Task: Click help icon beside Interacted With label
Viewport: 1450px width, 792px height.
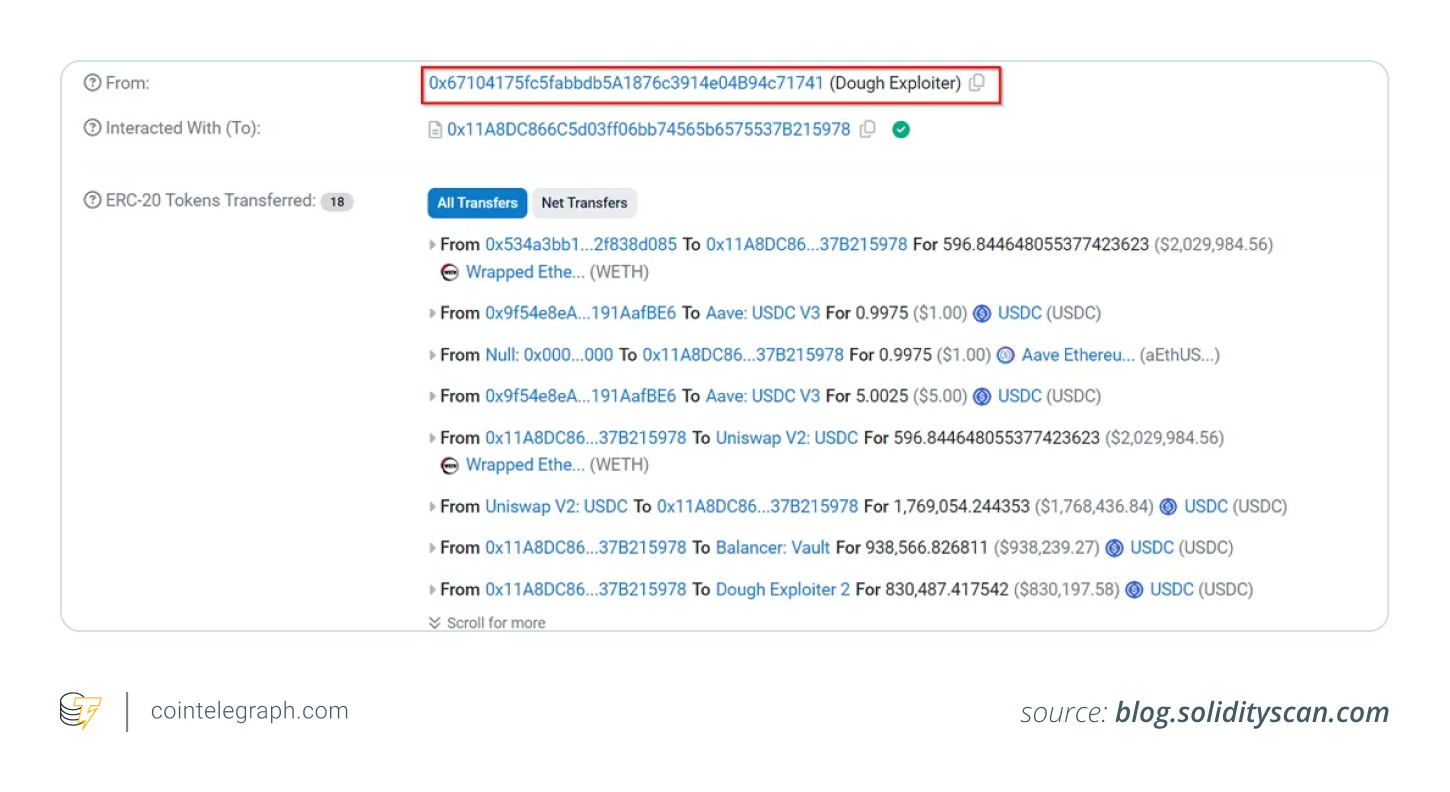Action: [93, 128]
